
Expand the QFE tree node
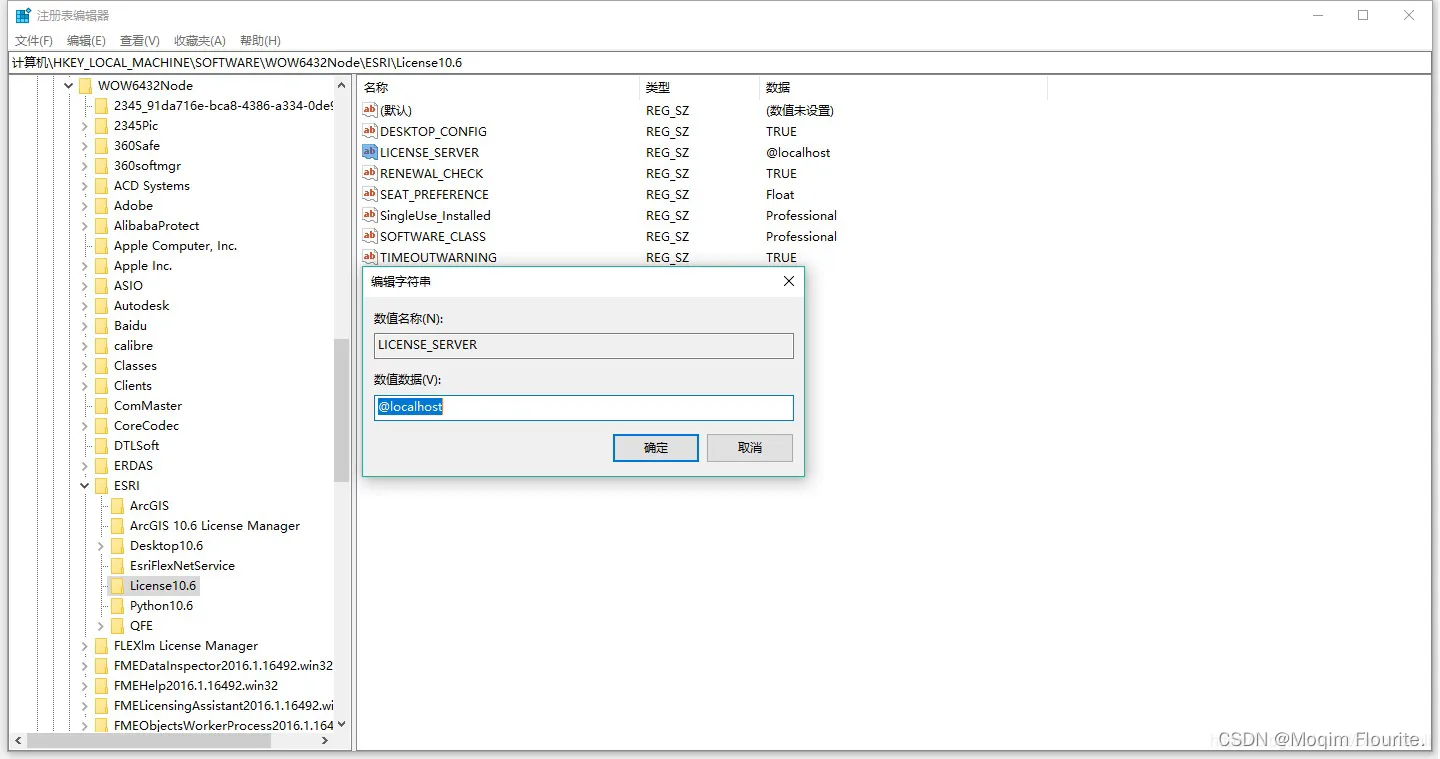101,626
